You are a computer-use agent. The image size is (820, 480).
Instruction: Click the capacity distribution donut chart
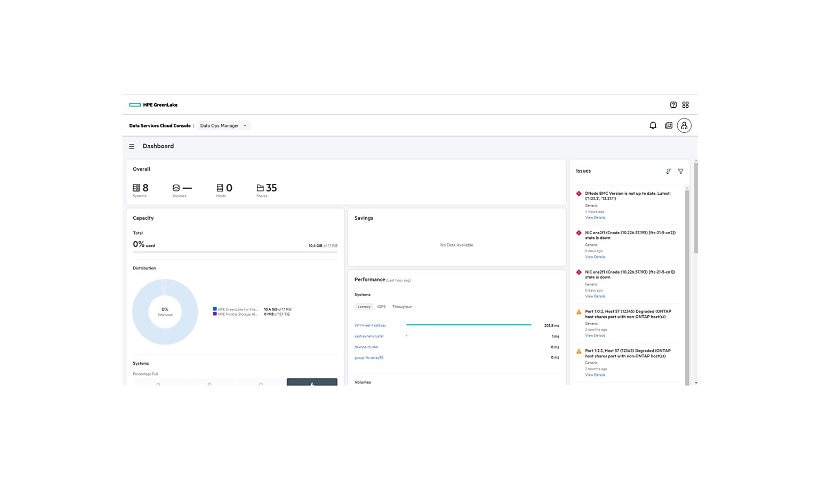point(165,312)
